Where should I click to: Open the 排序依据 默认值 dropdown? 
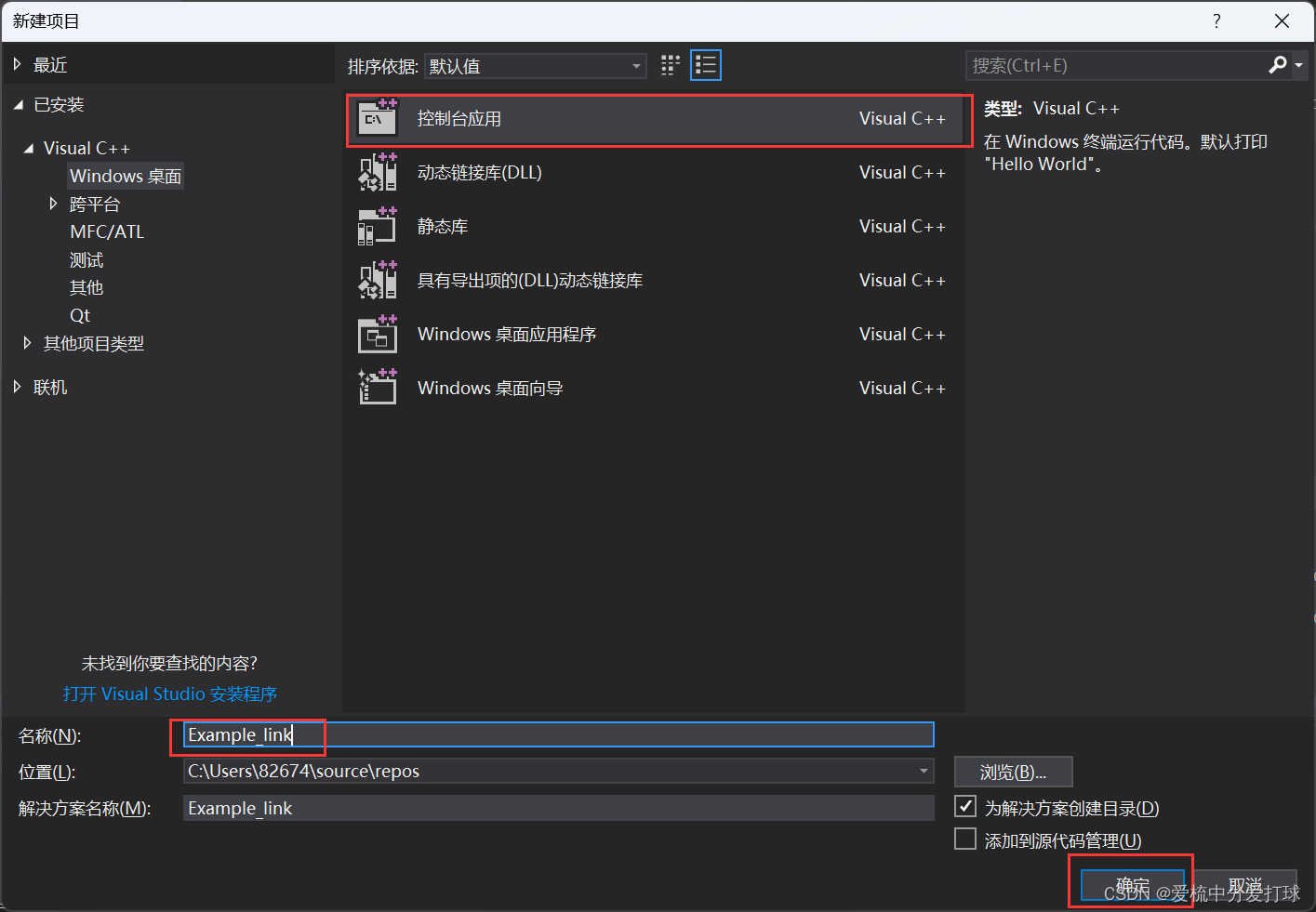(x=536, y=66)
